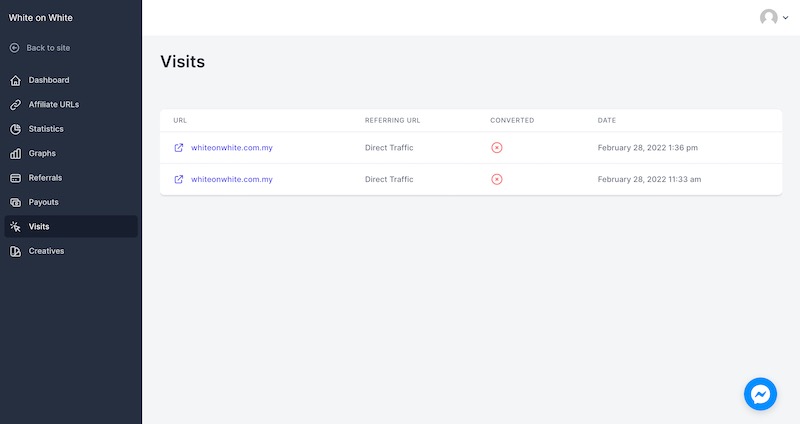Click the user avatar in top bar
Screen dimensions: 800x424
768,18
